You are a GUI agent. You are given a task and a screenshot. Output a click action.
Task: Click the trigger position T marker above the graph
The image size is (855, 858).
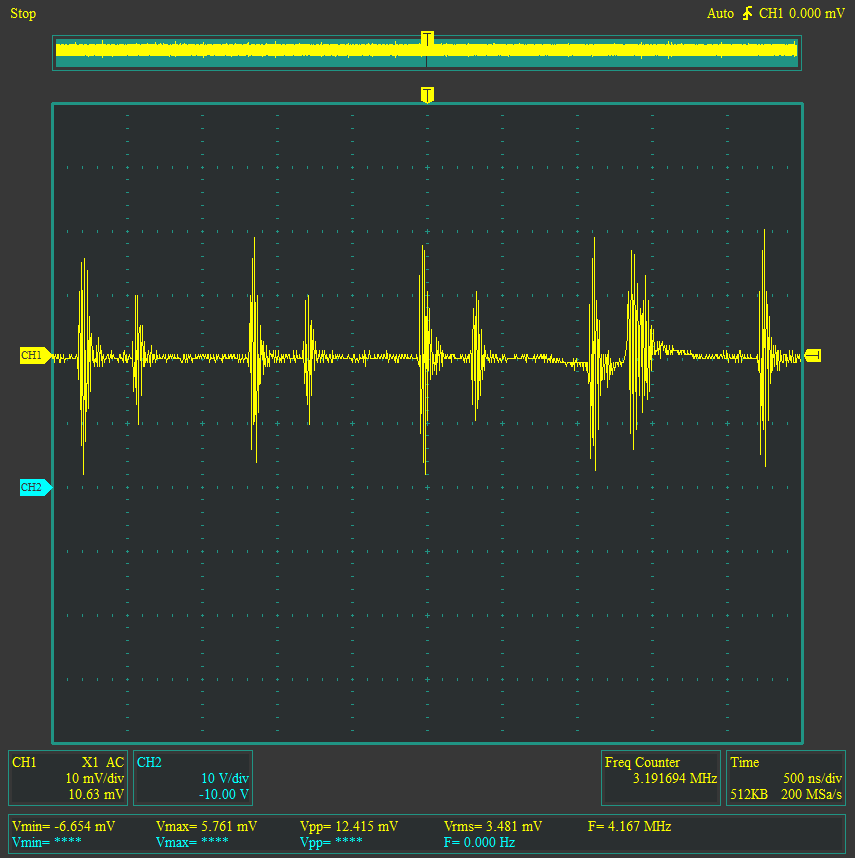(x=427, y=94)
